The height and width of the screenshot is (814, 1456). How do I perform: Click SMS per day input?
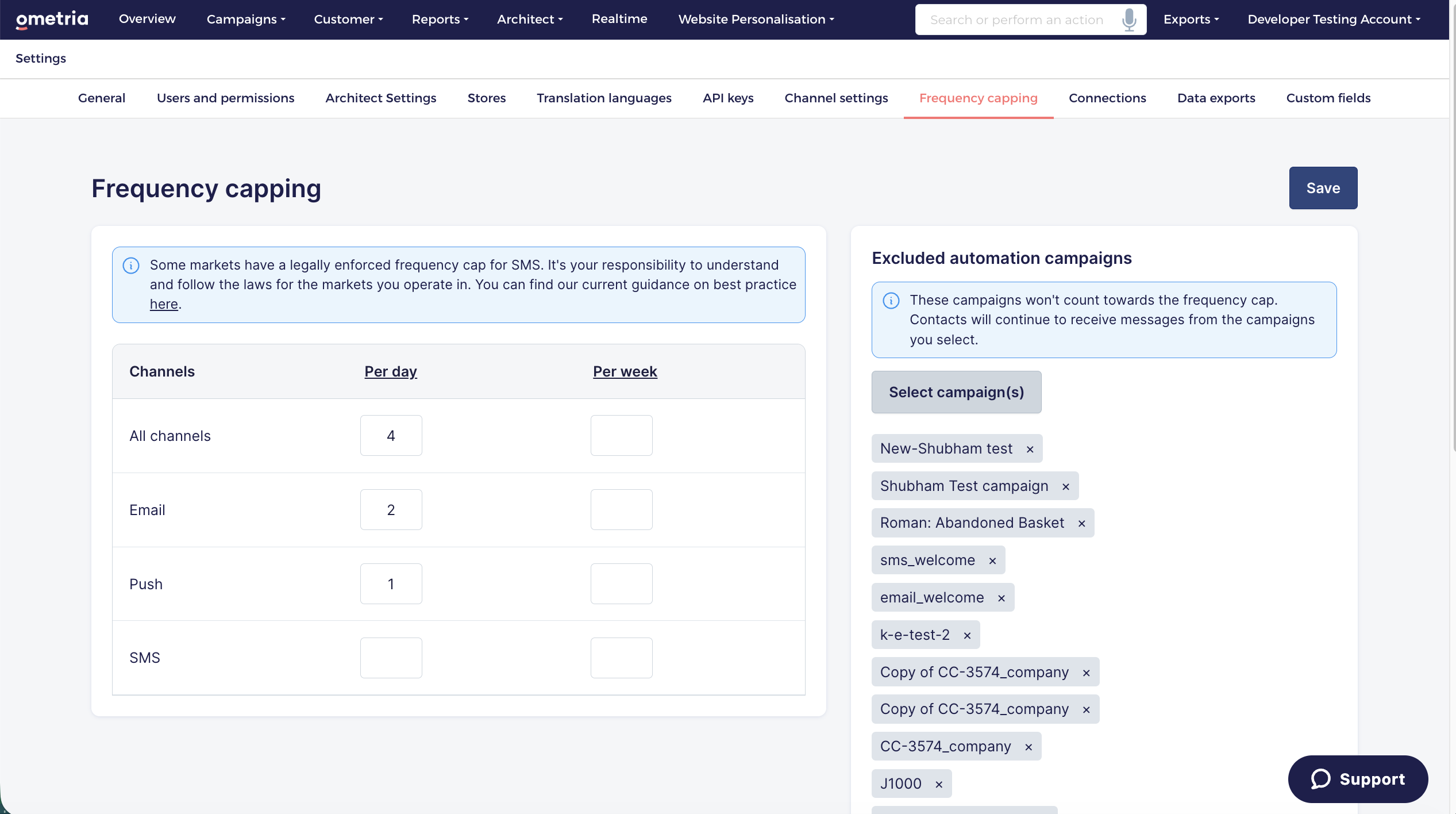tap(391, 658)
